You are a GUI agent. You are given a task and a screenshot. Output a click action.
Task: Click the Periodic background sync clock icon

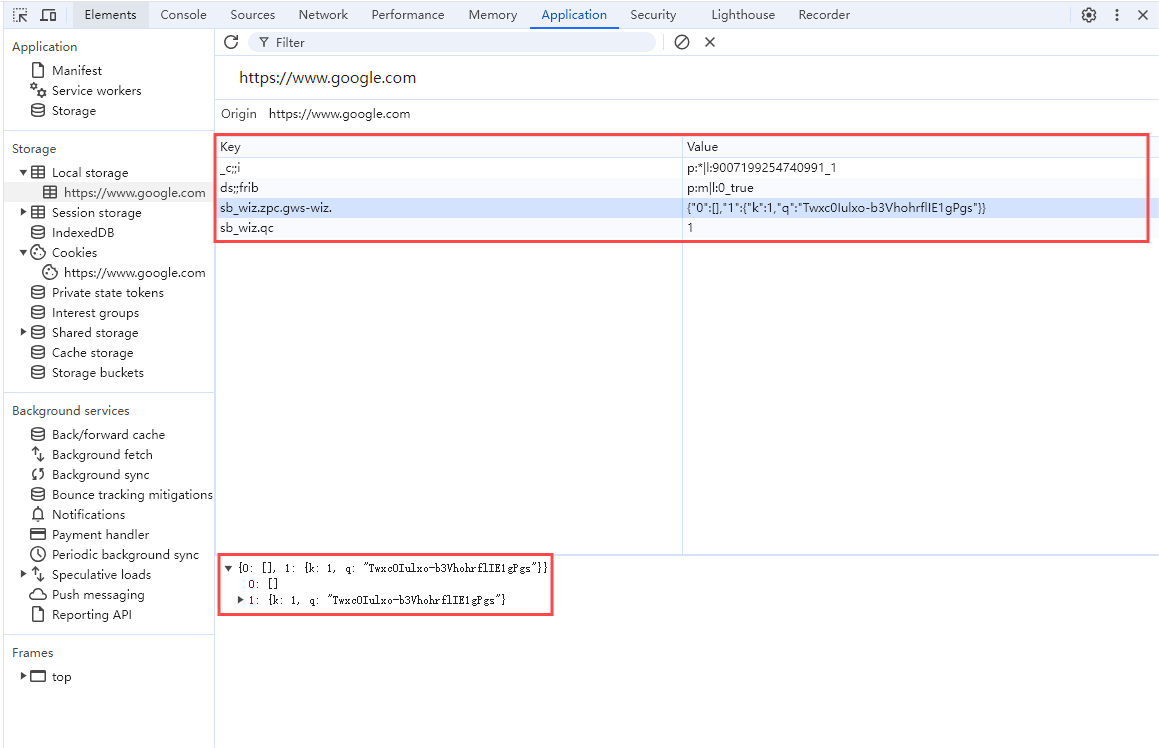coord(38,554)
